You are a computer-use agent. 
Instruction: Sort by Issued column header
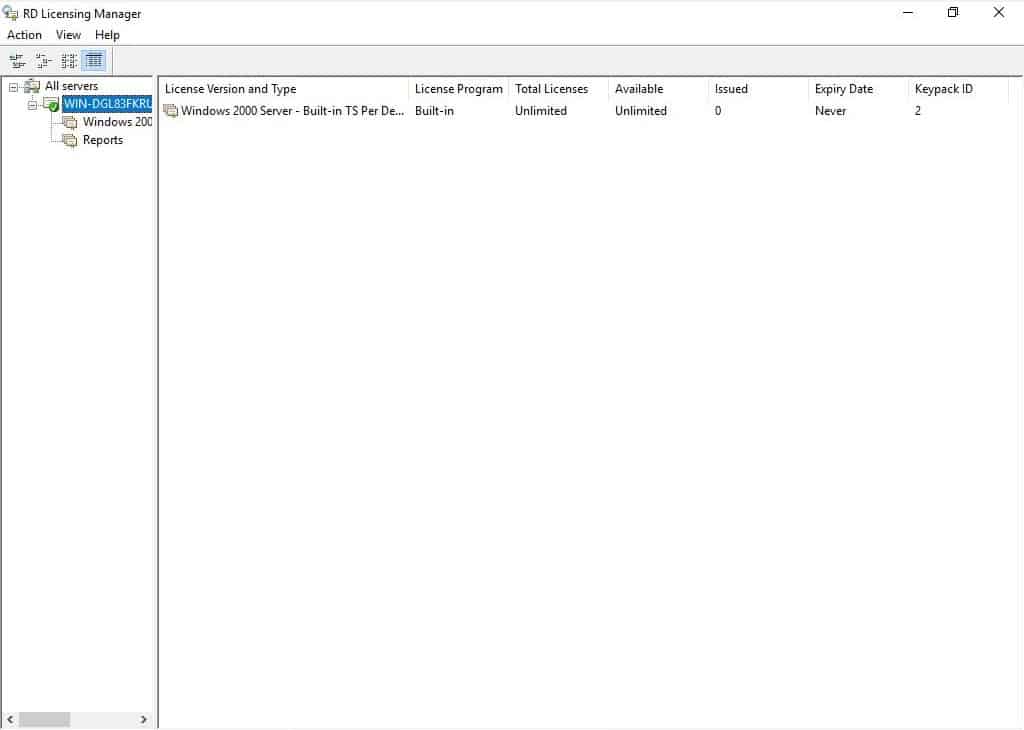pos(758,89)
